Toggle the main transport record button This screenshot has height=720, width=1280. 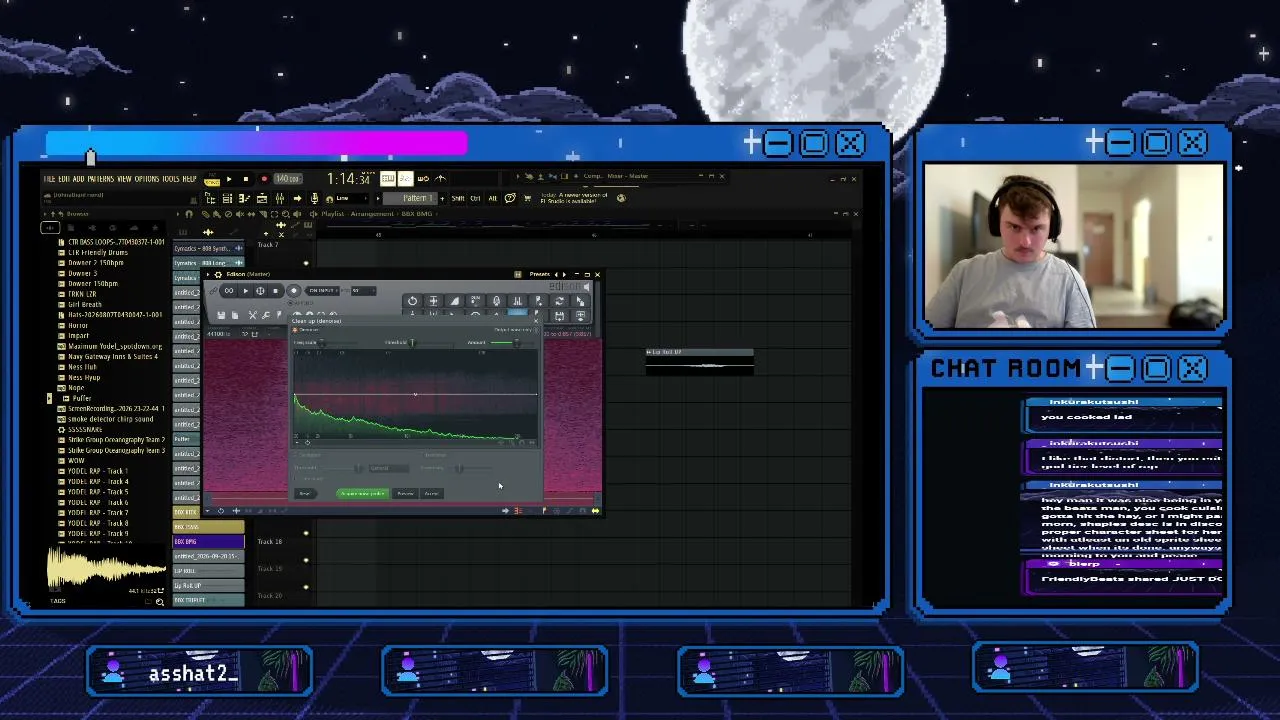point(264,179)
